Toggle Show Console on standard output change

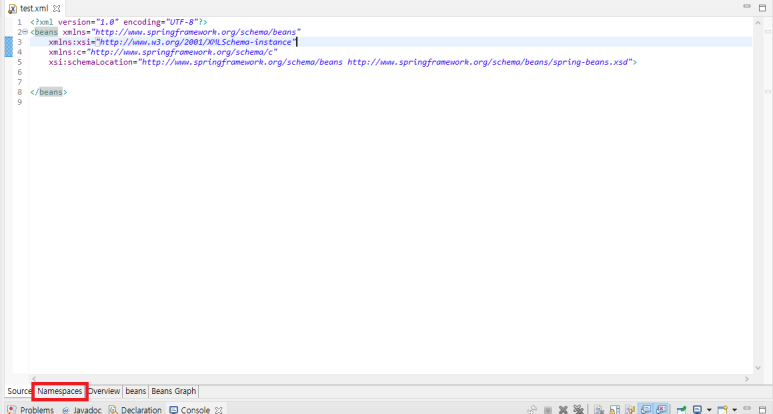click(x=646, y=409)
